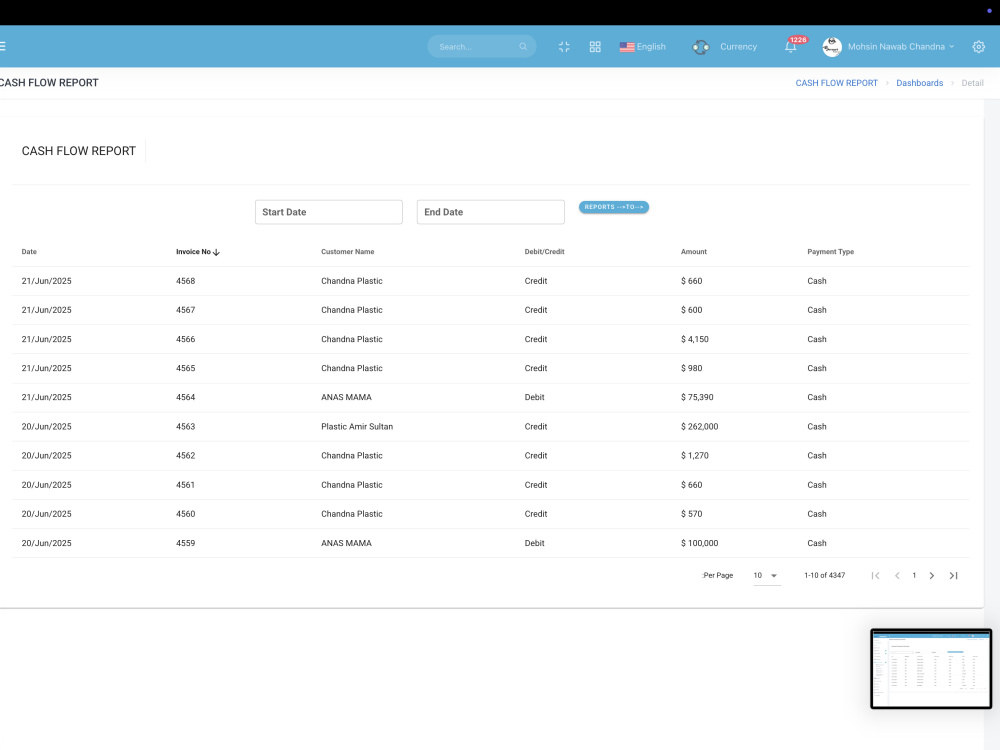Select invoice number 4567

click(x=186, y=310)
